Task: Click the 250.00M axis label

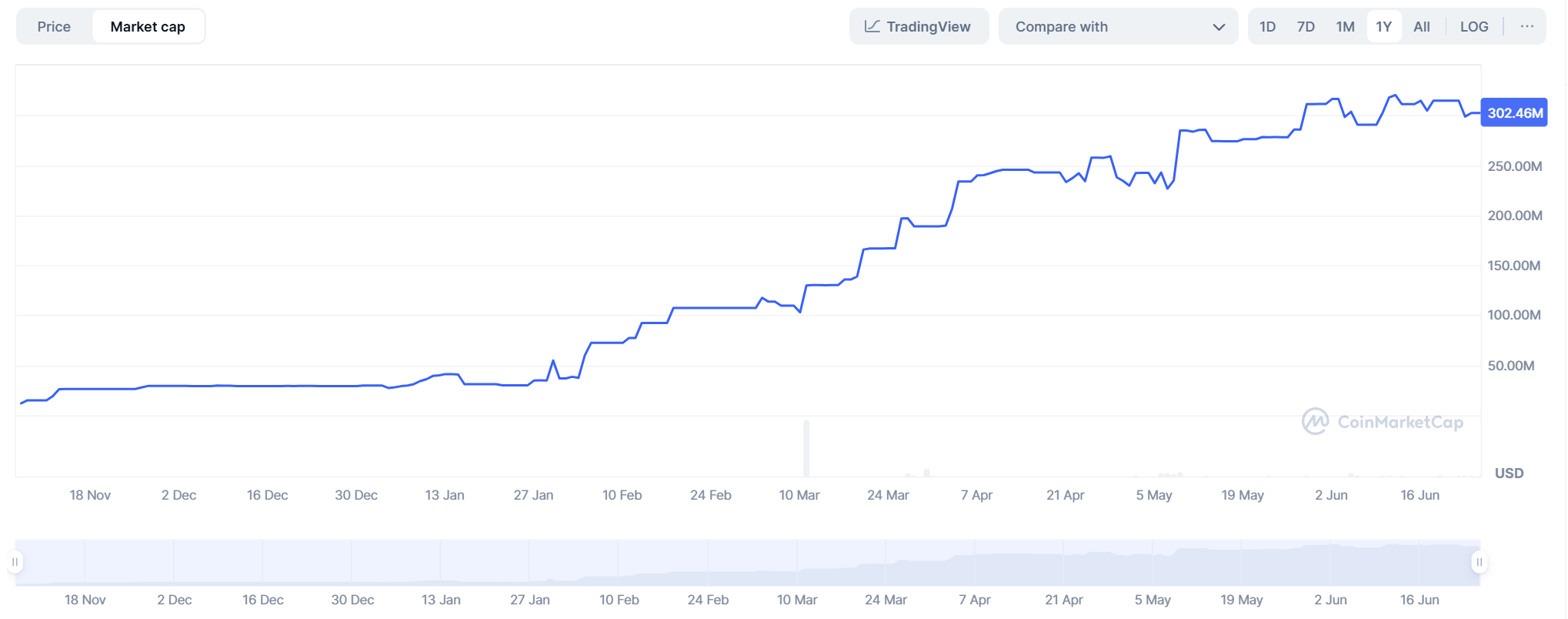Action: click(1514, 166)
